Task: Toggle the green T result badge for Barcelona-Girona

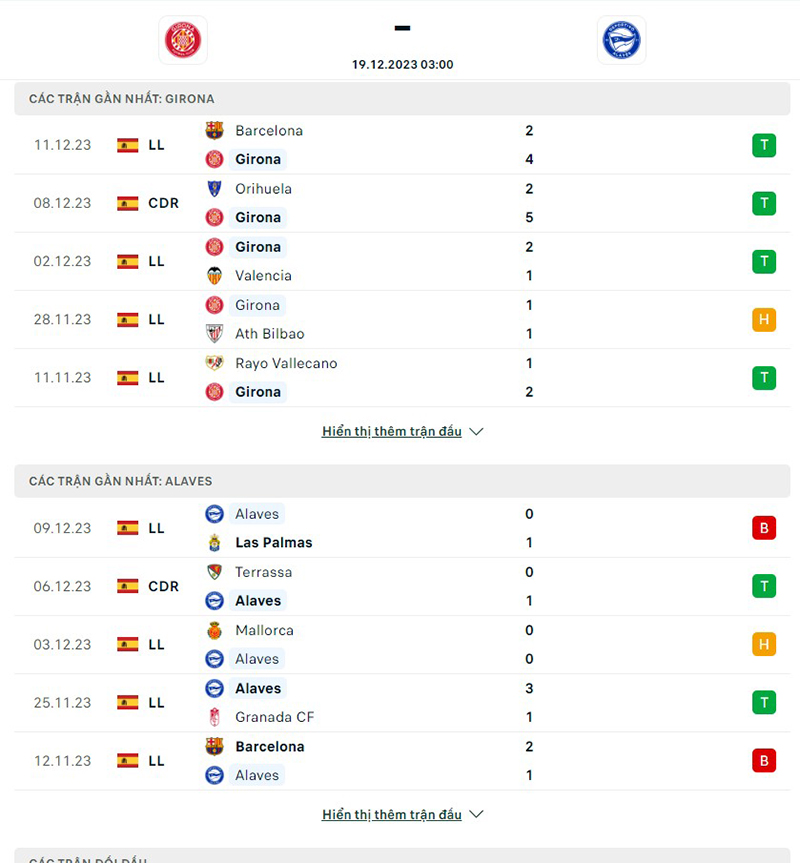Action: click(764, 145)
